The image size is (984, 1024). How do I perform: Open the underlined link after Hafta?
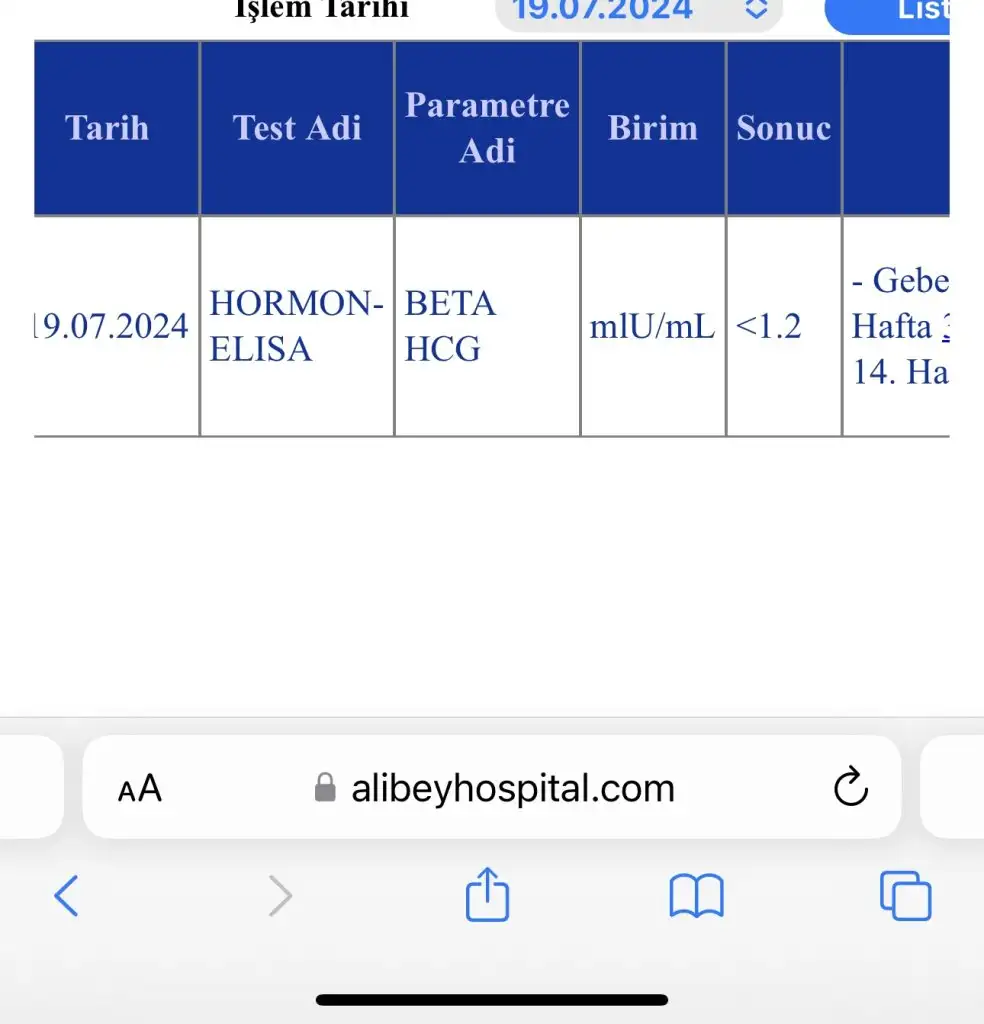[945, 326]
